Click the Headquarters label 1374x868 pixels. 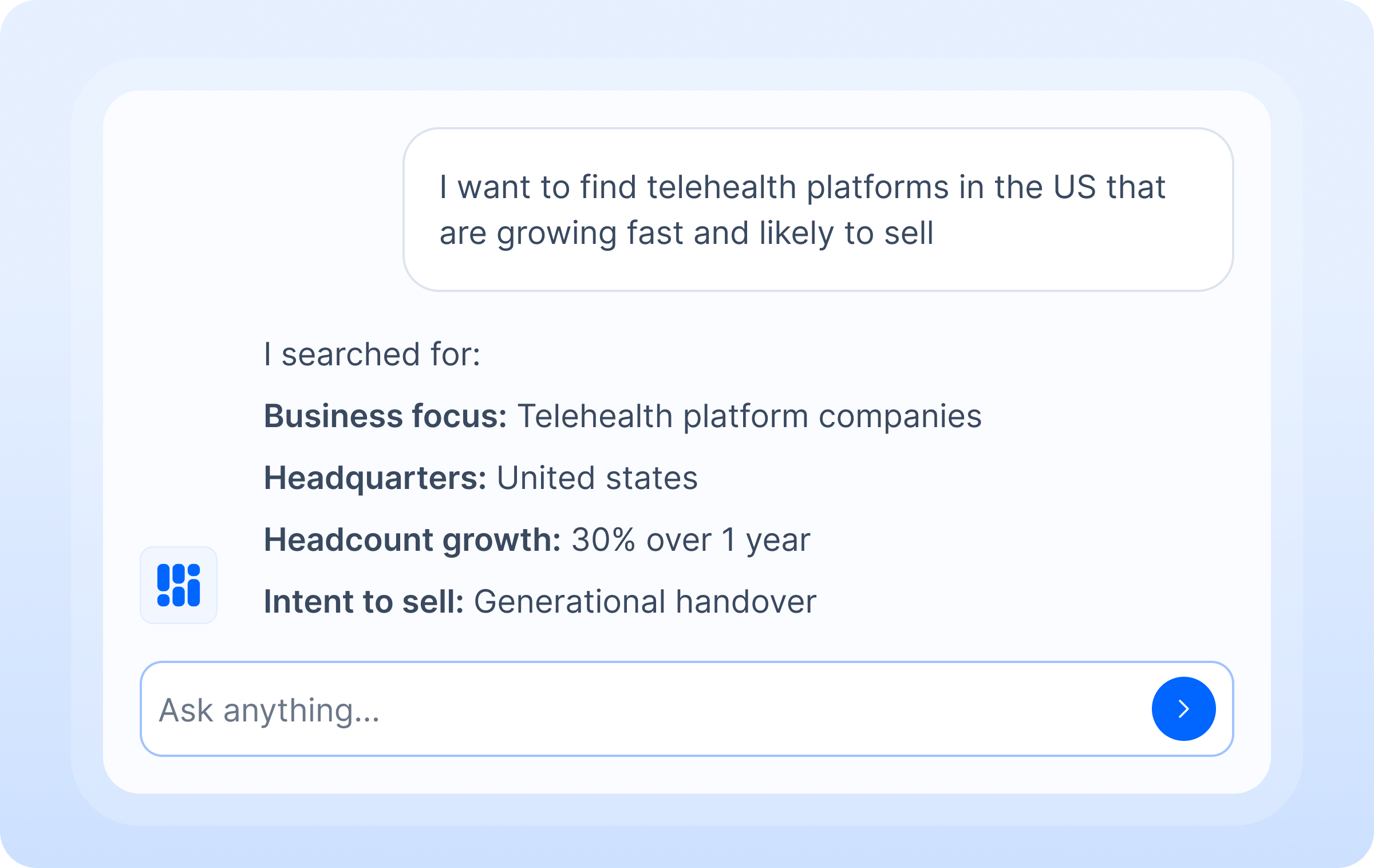pyautogui.click(x=375, y=478)
